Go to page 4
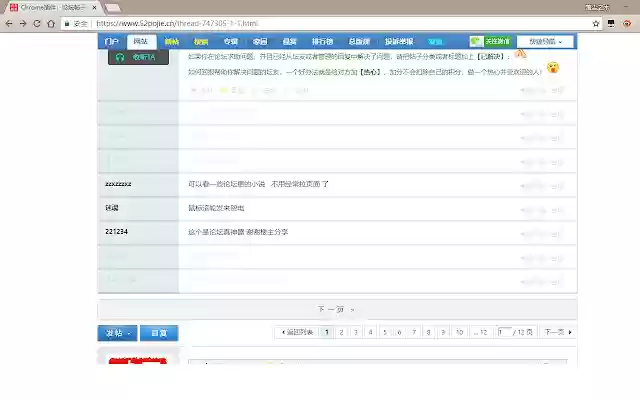Viewport: 640px width, 400px height. 370,332
